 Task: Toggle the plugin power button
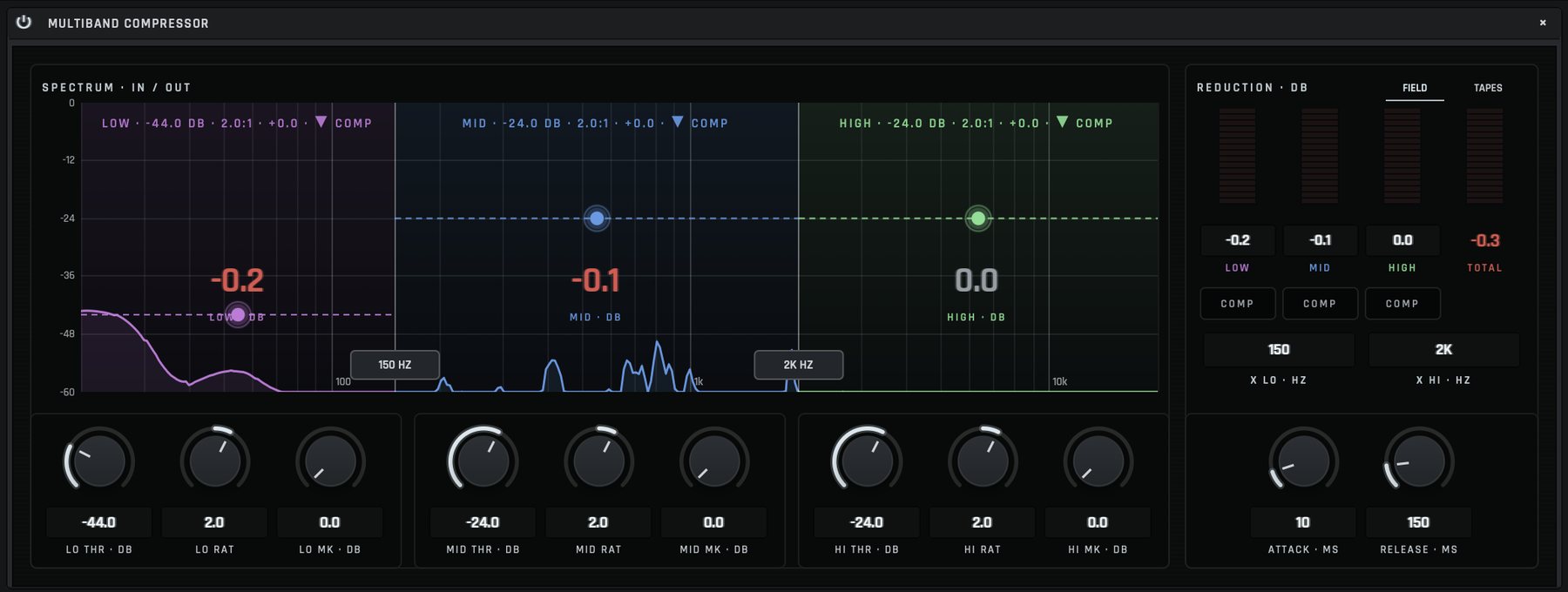24,23
